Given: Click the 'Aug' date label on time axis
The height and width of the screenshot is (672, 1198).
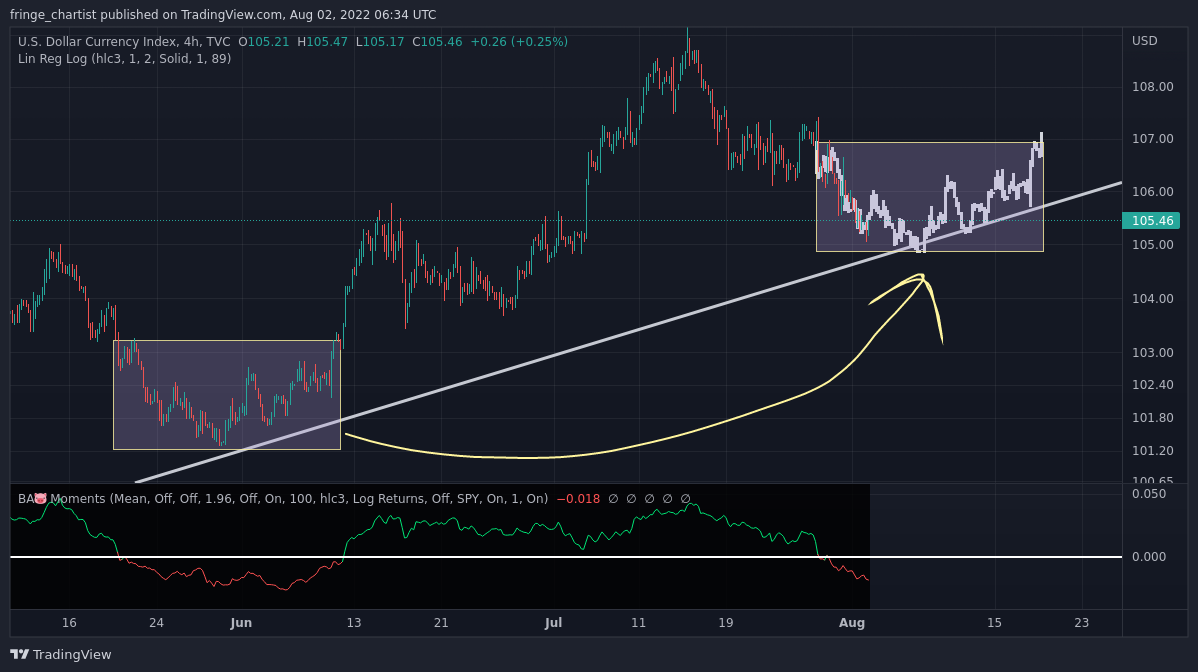Looking at the screenshot, I should (852, 622).
